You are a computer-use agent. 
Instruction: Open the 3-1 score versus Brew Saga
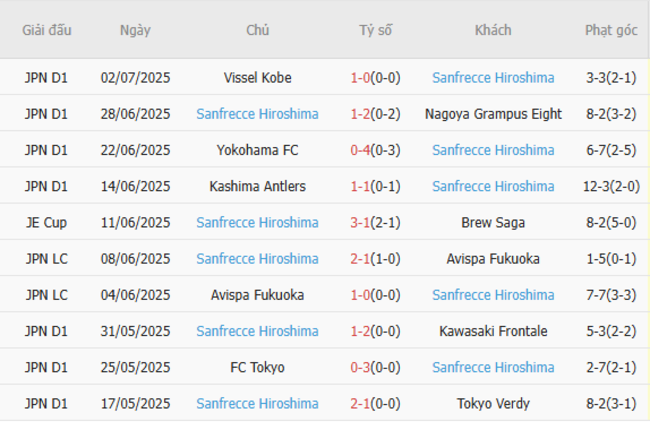(361, 222)
